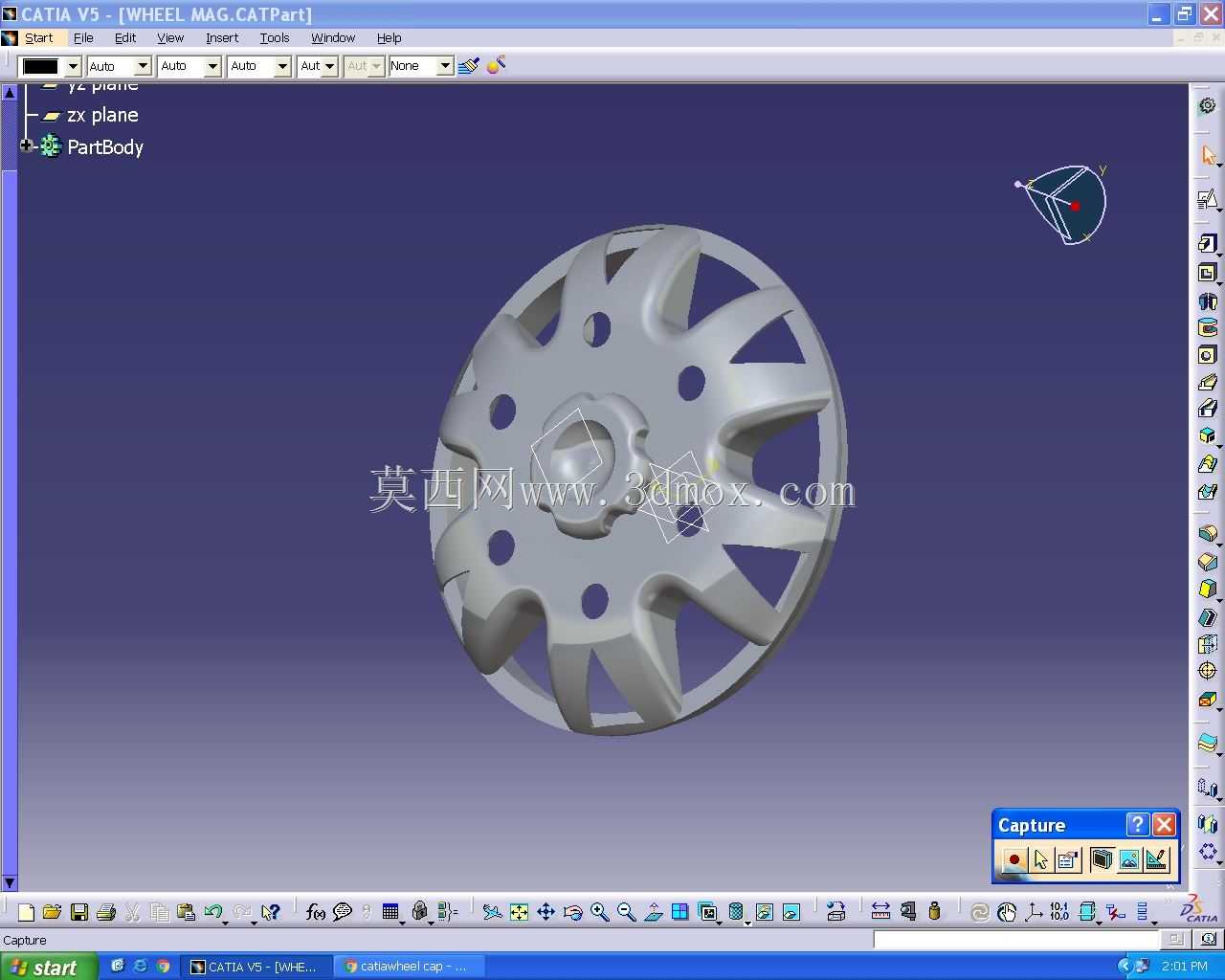Toggle Select mode arrow in Capture panel
The height and width of the screenshot is (980, 1225).
point(1040,859)
